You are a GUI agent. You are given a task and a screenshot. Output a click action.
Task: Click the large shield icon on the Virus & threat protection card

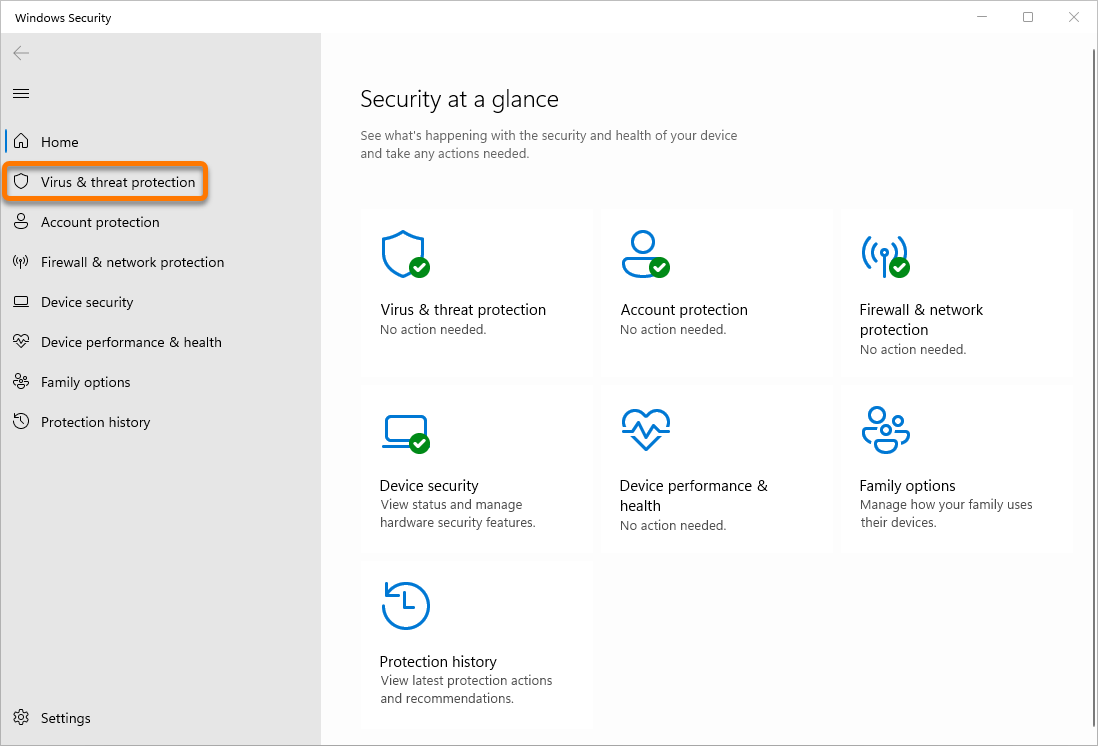[x=405, y=254]
